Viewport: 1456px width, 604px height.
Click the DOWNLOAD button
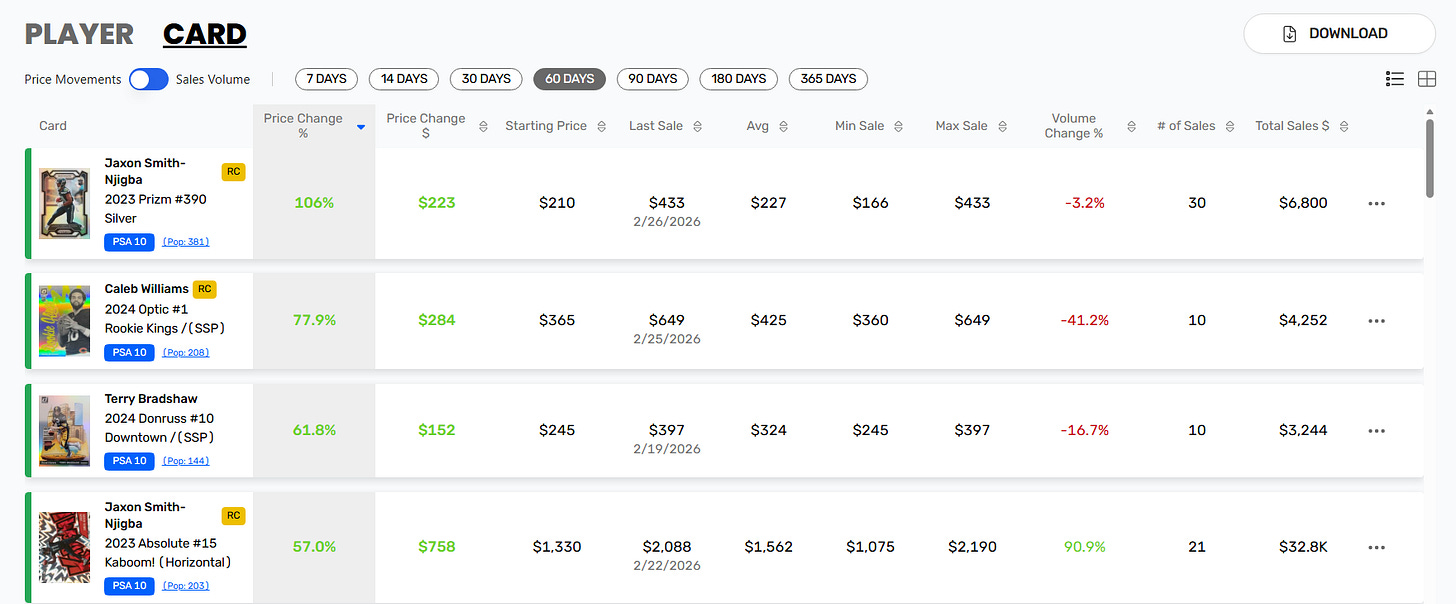(x=1339, y=33)
